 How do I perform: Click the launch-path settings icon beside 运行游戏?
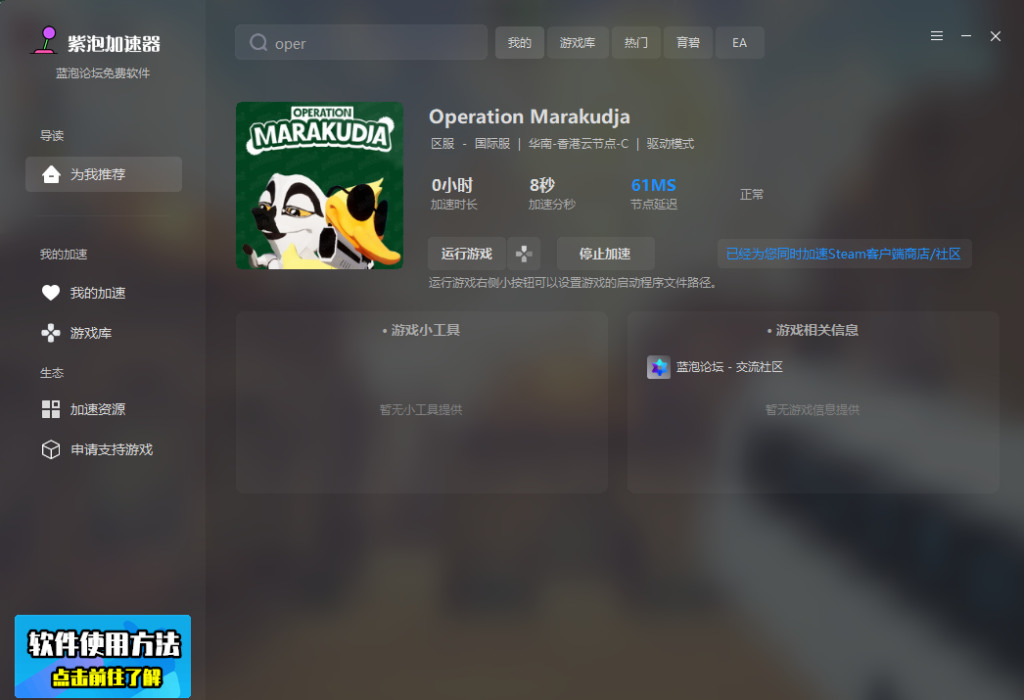pyautogui.click(x=524, y=253)
